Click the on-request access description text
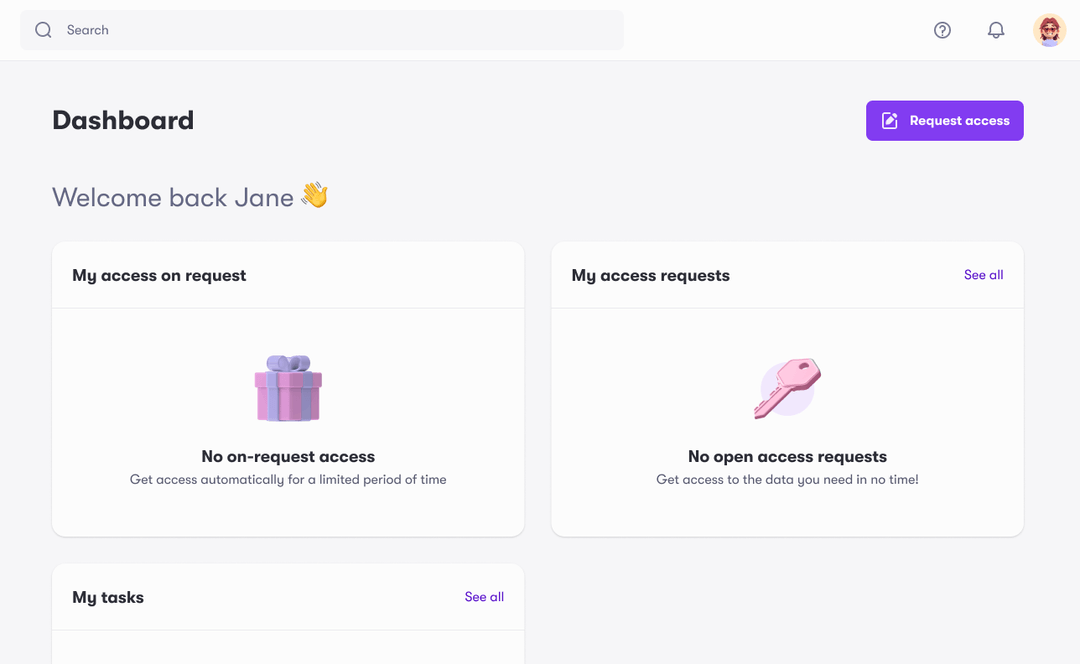 pyautogui.click(x=288, y=479)
